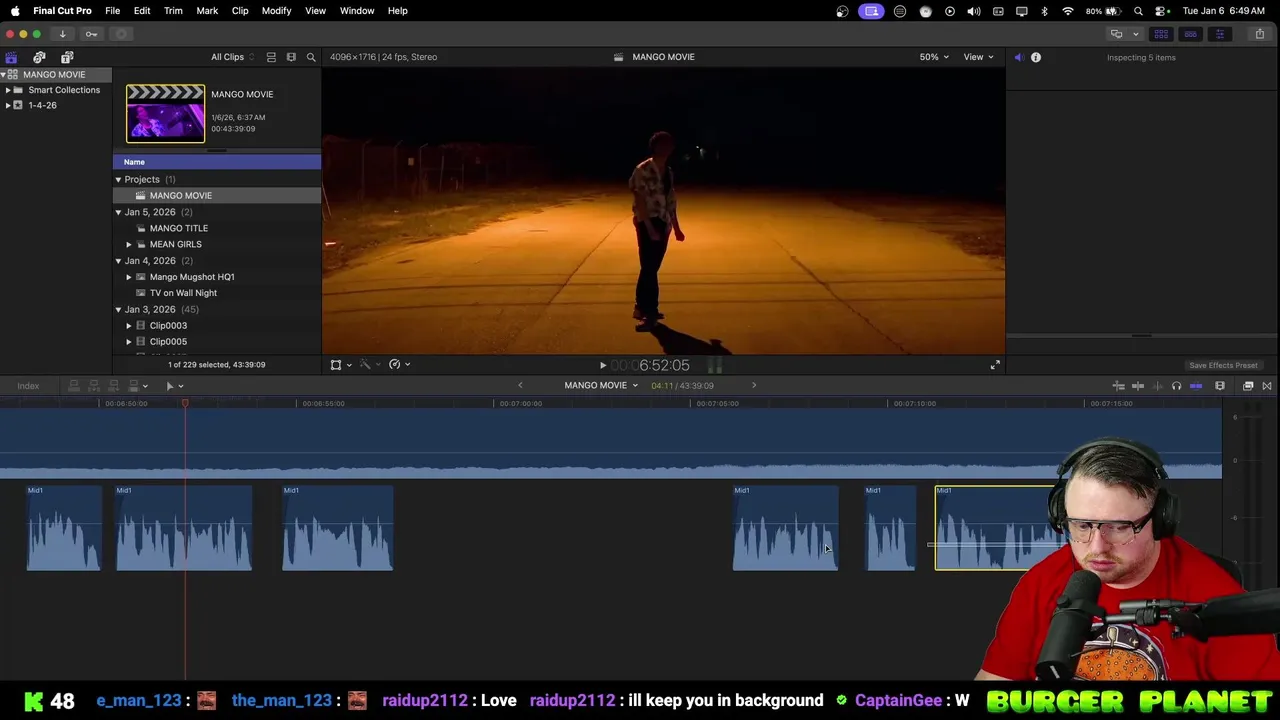Show the Photos and Audio sidebar
Viewport: 1280px width, 720px height.
point(39,57)
